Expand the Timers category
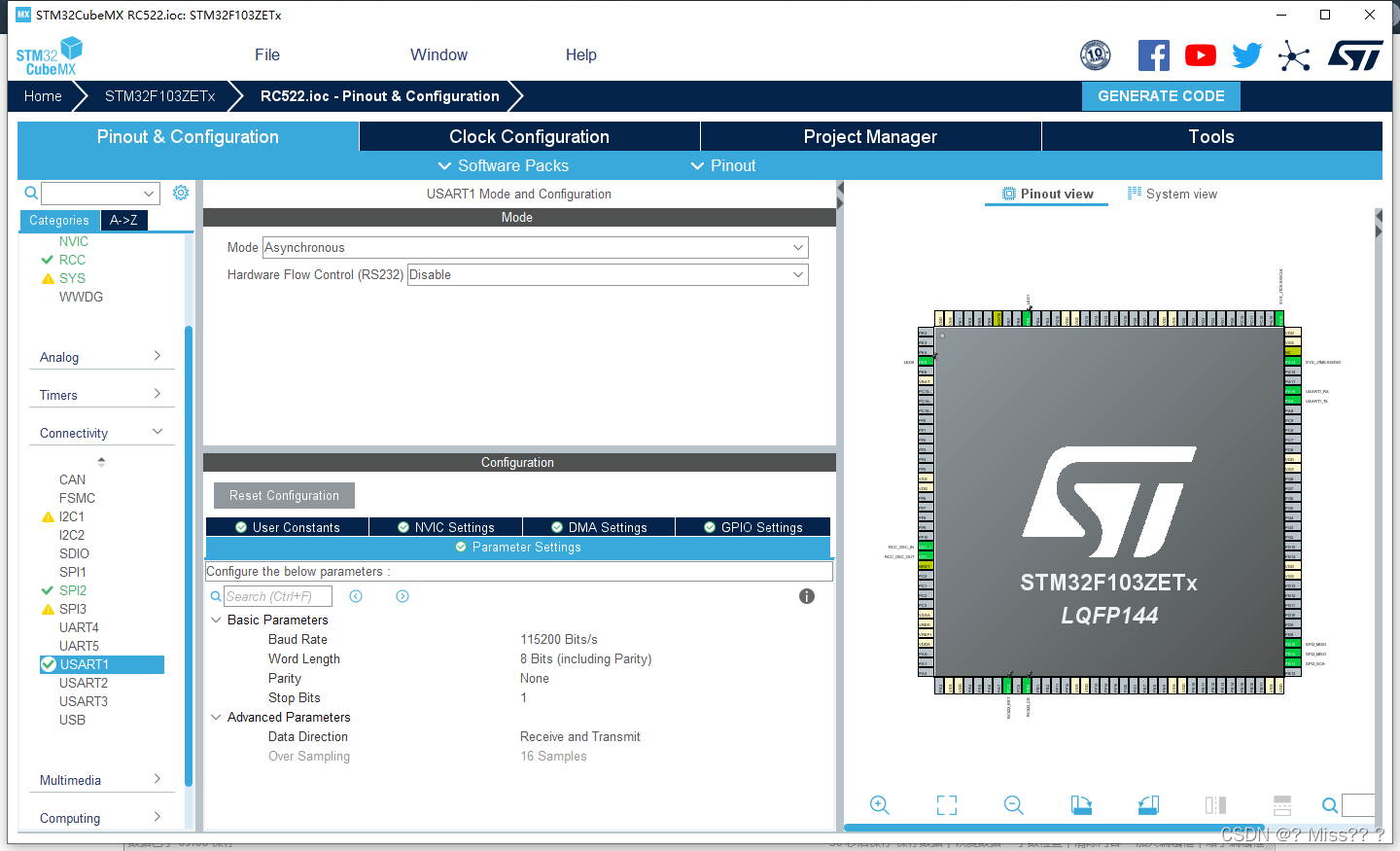Image resolution: width=1400 pixels, height=851 pixels. [x=101, y=395]
